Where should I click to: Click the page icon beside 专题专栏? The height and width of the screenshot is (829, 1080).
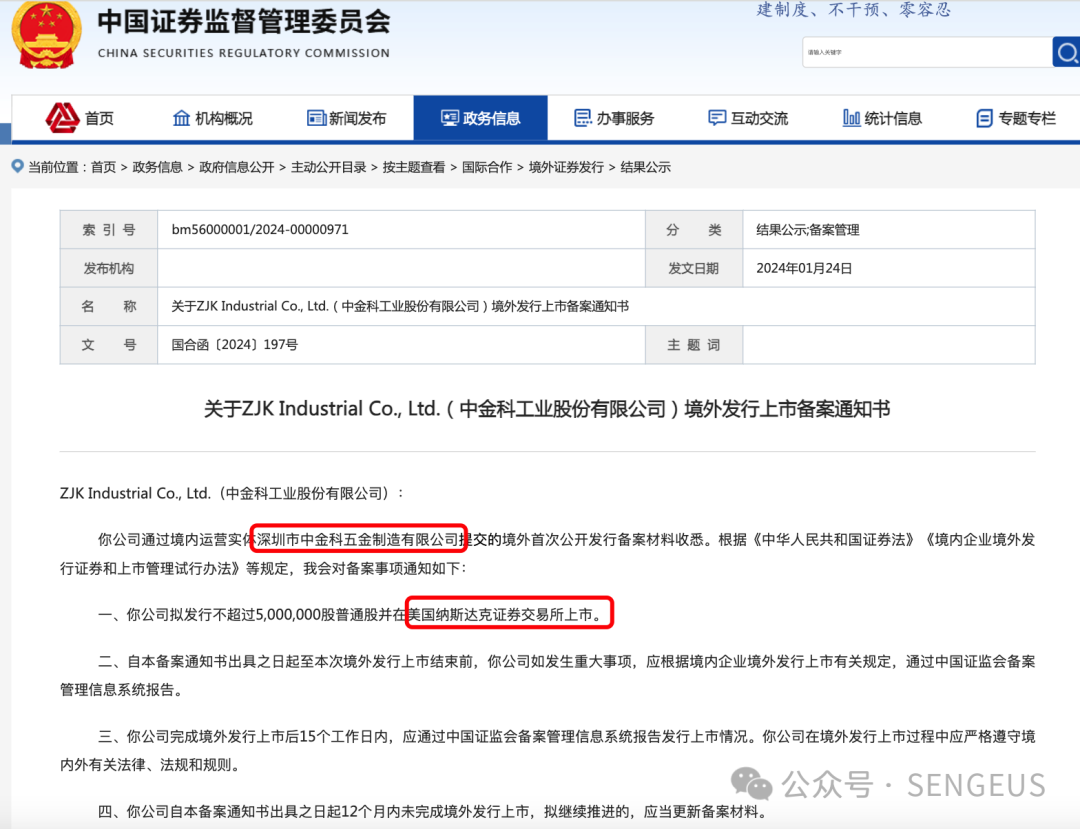coord(984,118)
